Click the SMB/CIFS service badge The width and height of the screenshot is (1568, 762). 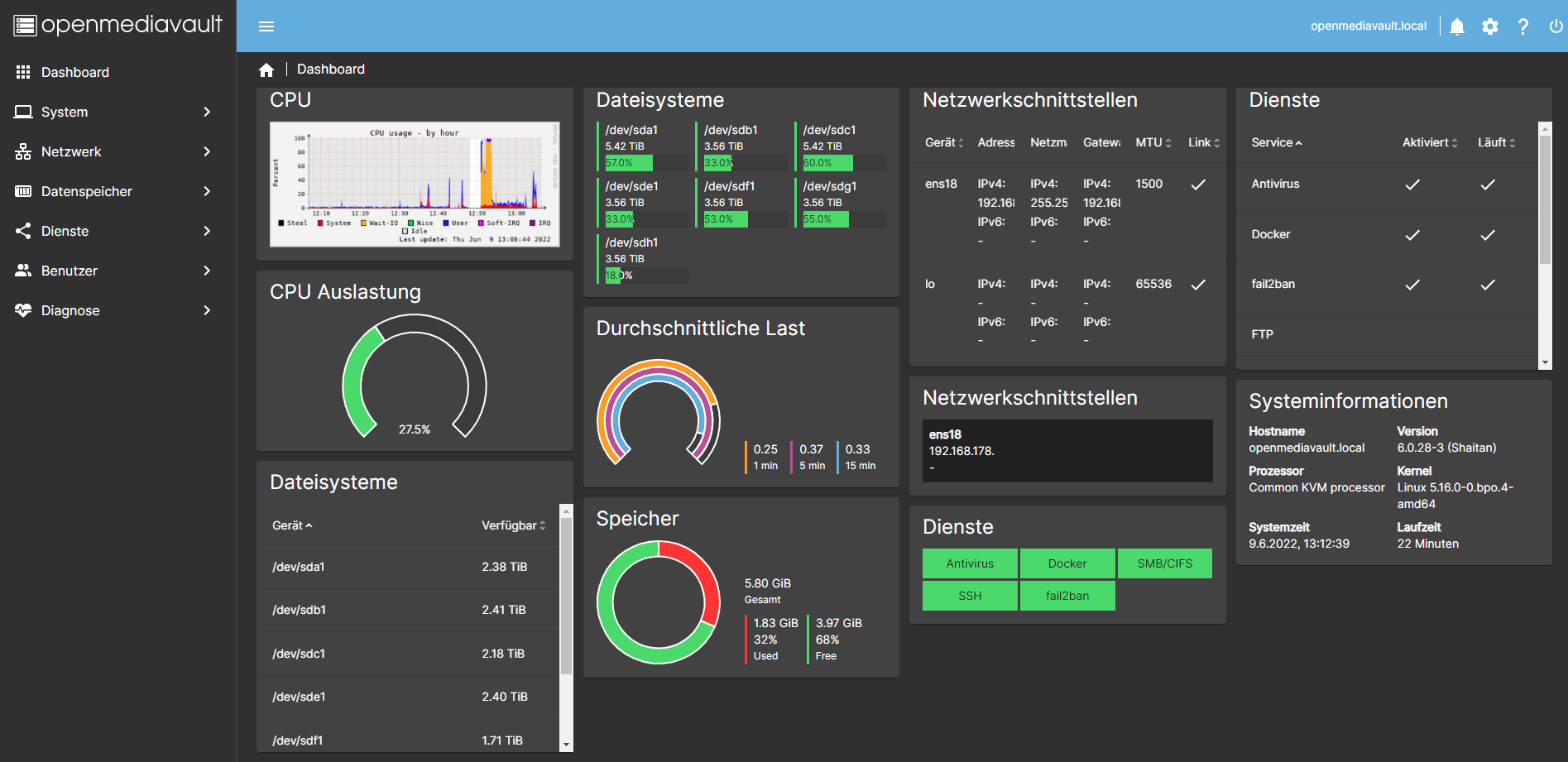[1165, 563]
